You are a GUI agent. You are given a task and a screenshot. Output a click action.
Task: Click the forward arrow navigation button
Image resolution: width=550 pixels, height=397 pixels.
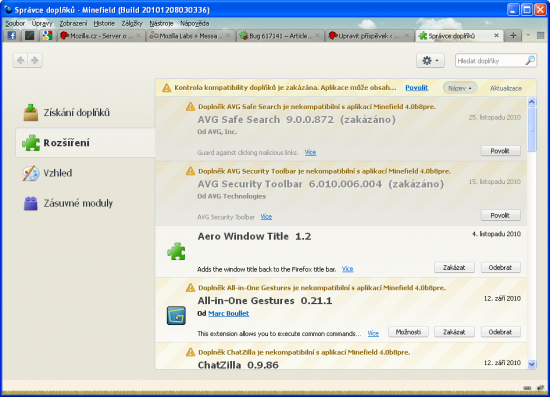(x=35, y=60)
